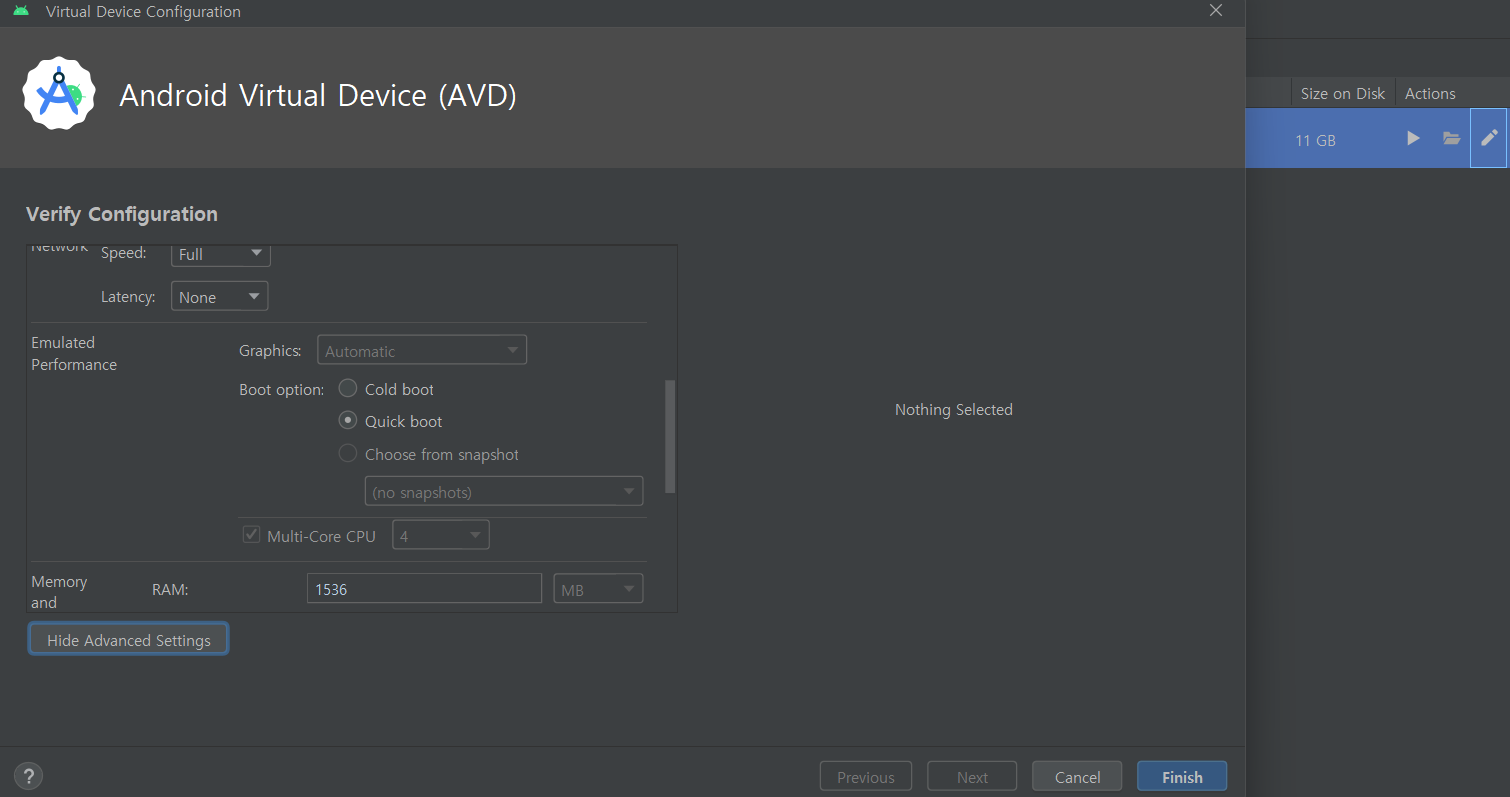Viewport: 1510px width, 797px height.
Task: Open the Graphics dropdown
Action: click(422, 351)
